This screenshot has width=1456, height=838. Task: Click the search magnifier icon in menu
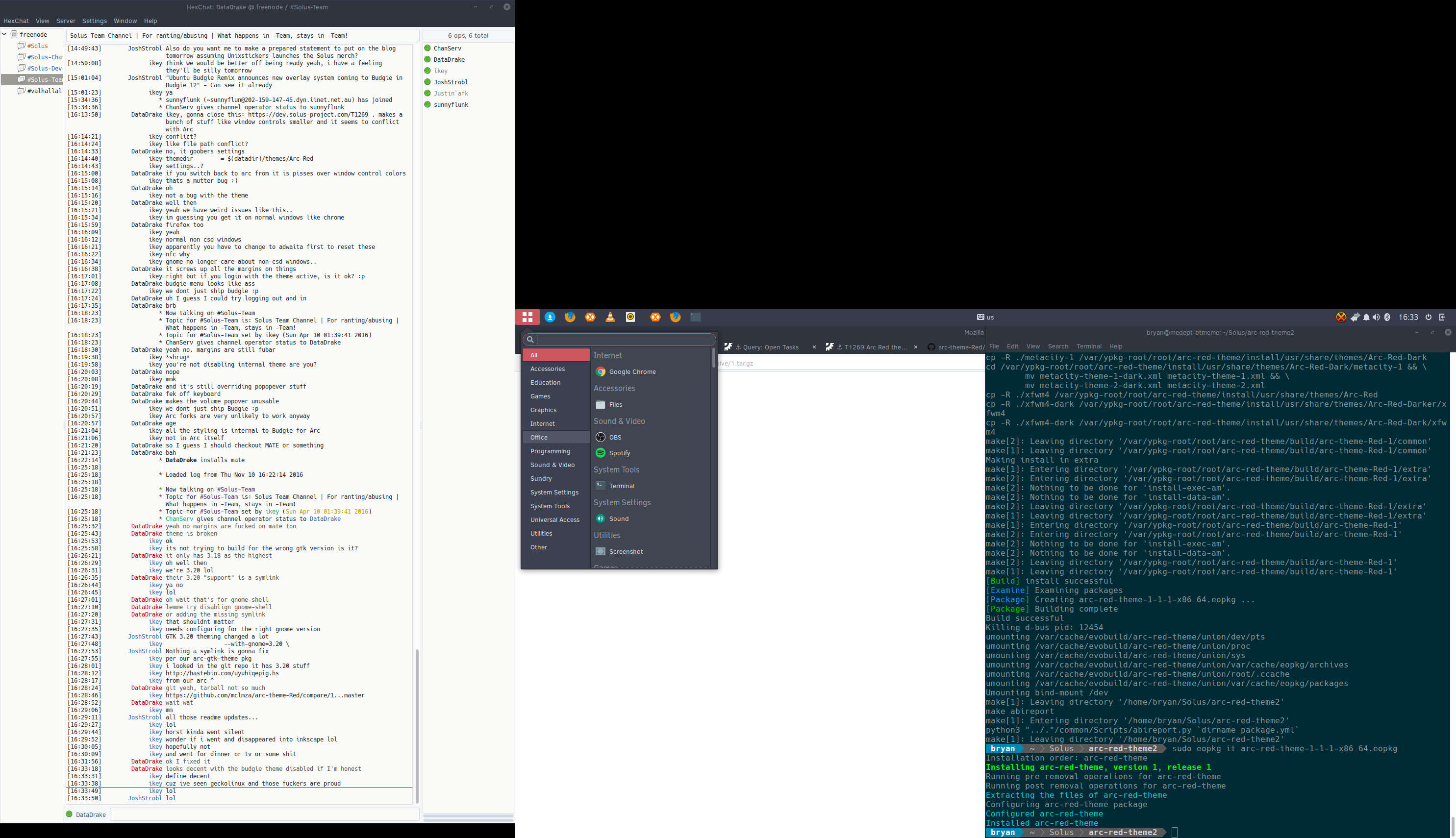pyautogui.click(x=530, y=340)
